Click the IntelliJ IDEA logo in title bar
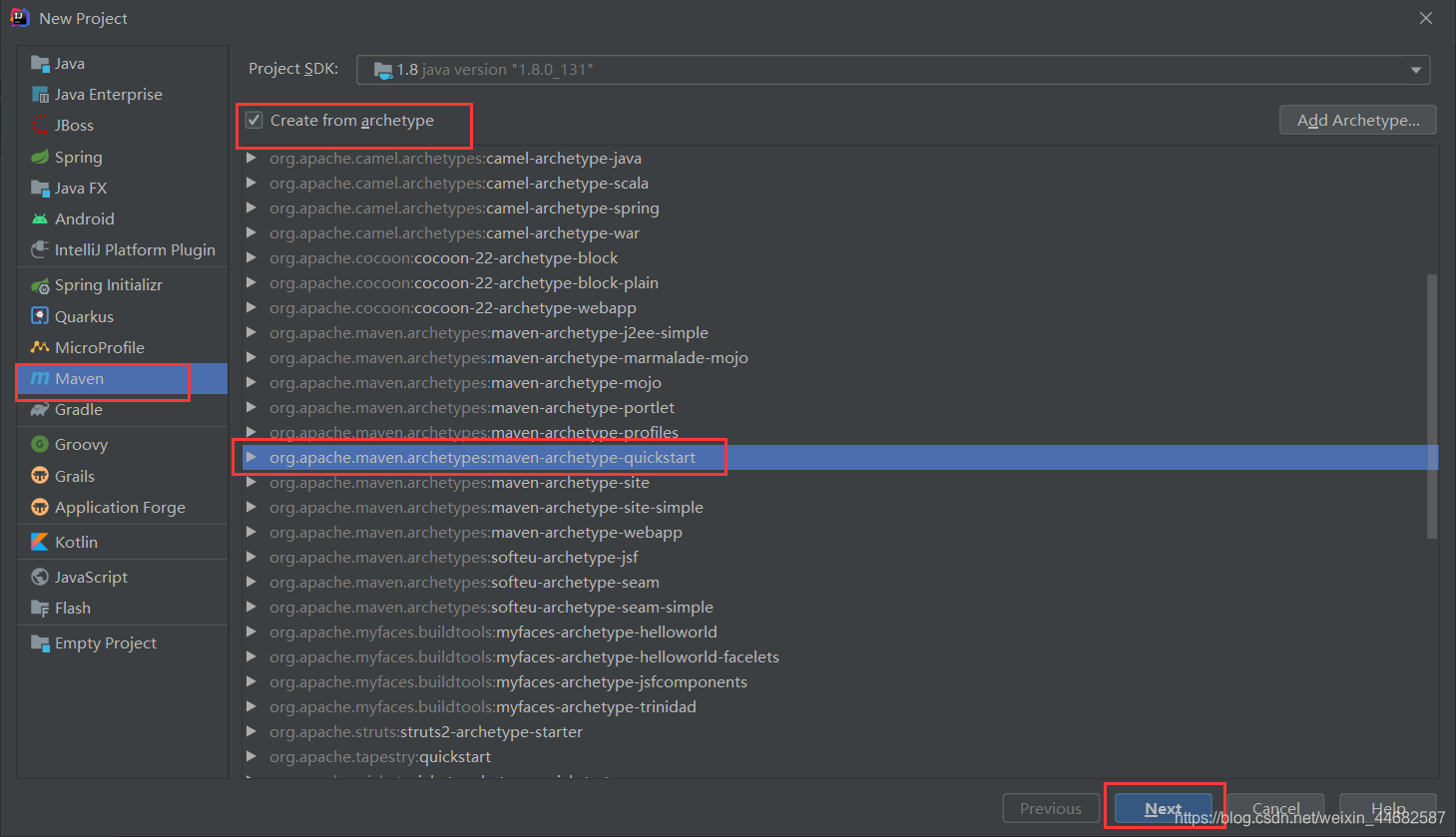 (20, 18)
